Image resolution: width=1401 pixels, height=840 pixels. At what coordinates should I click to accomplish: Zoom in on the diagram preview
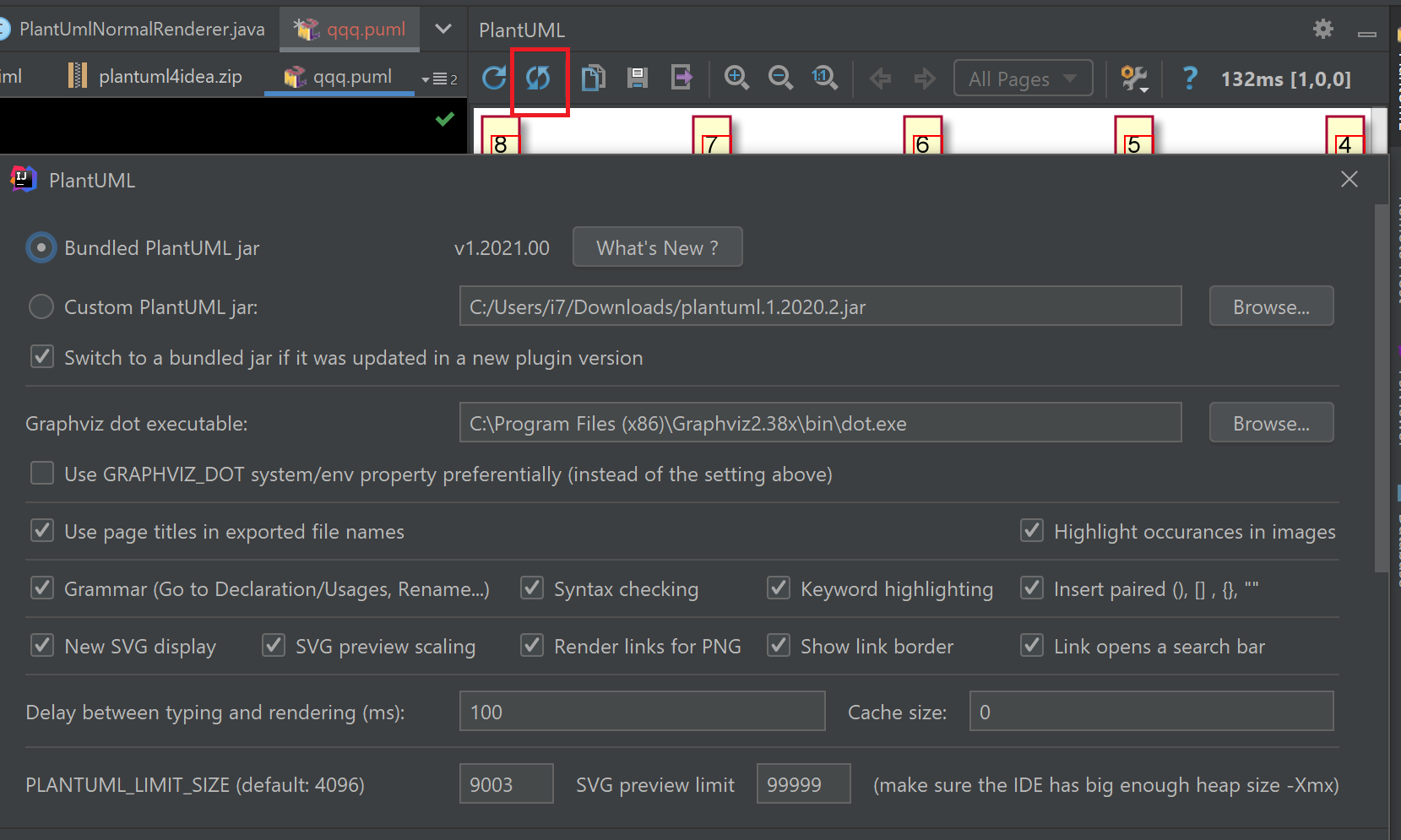tap(736, 78)
